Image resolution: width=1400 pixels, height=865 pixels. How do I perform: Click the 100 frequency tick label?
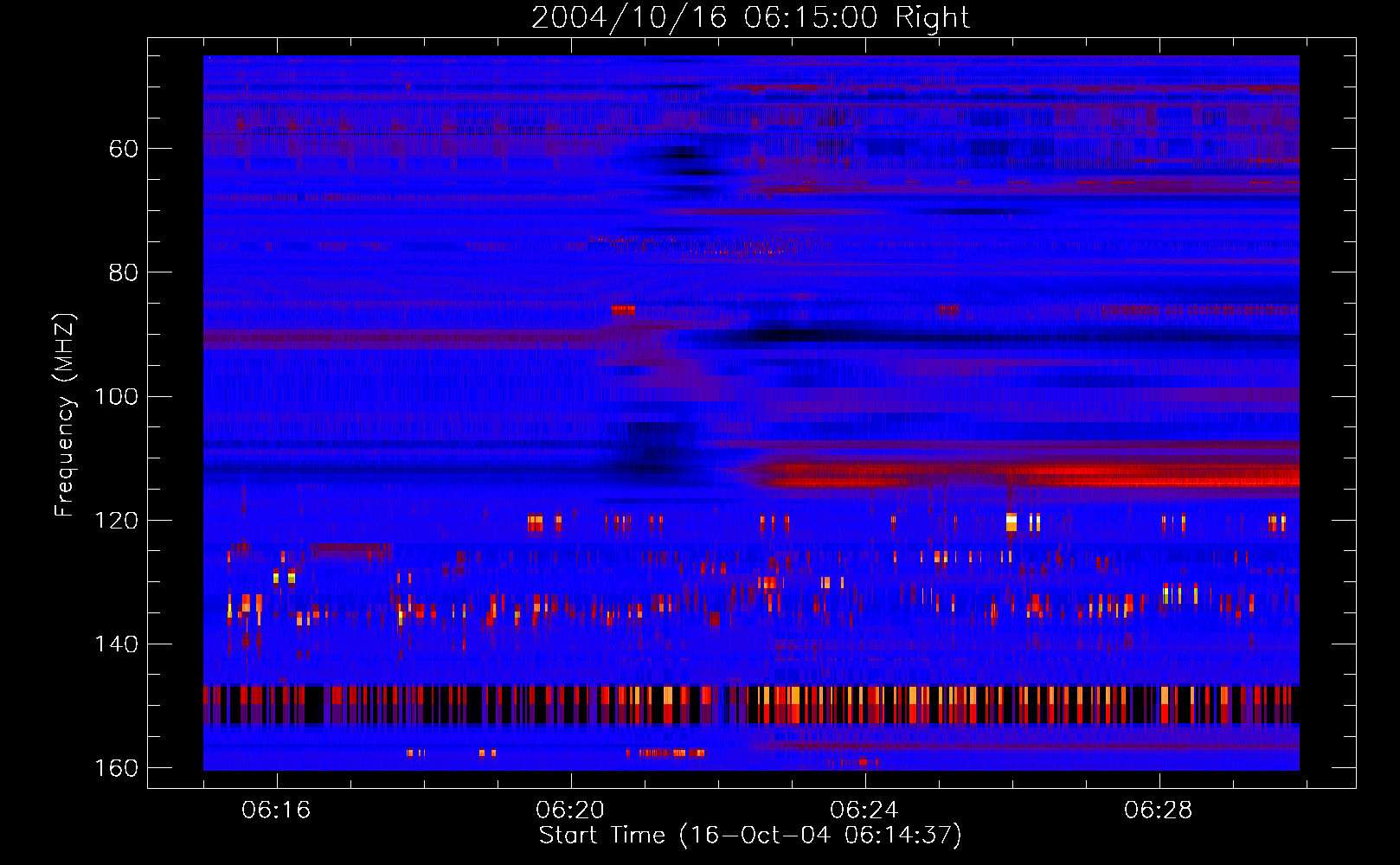(116, 396)
